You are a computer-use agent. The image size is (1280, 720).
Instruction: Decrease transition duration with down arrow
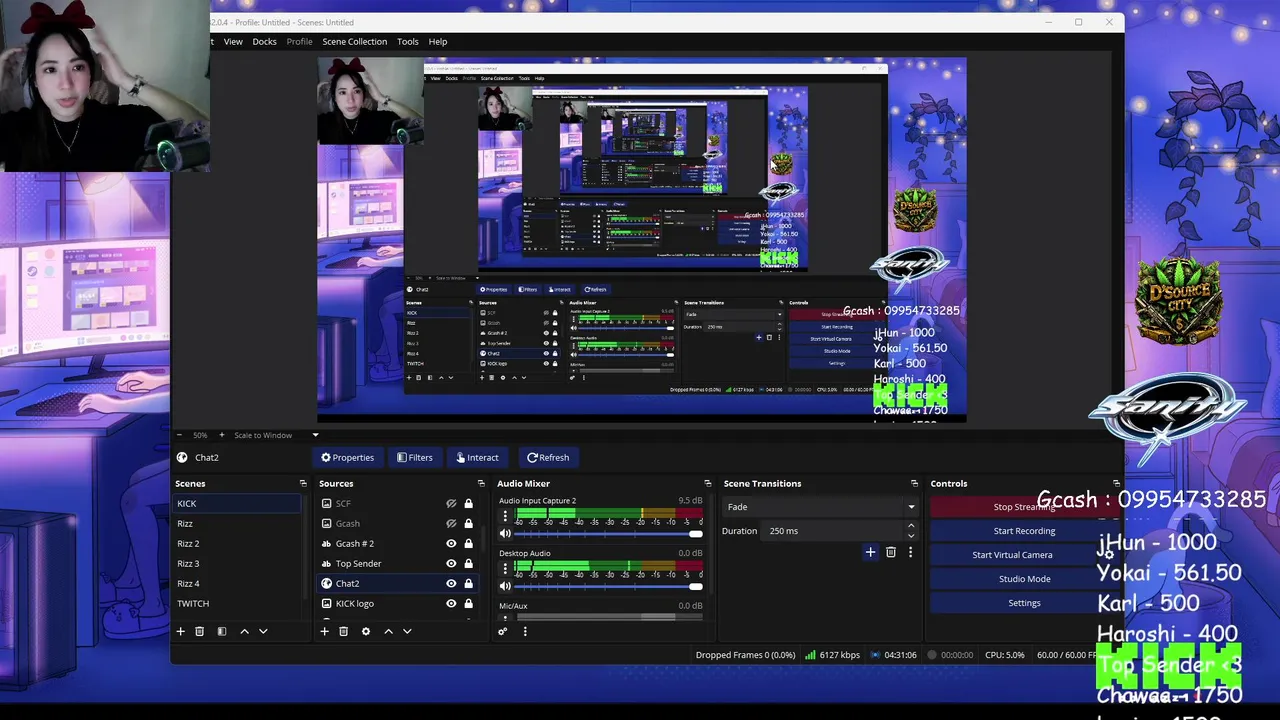pos(911,535)
